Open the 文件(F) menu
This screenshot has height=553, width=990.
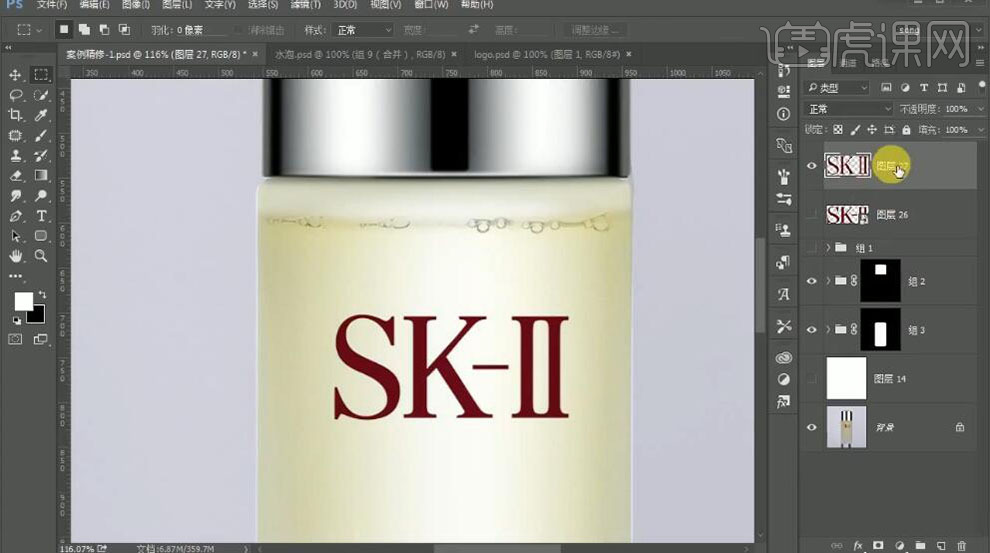pos(52,5)
